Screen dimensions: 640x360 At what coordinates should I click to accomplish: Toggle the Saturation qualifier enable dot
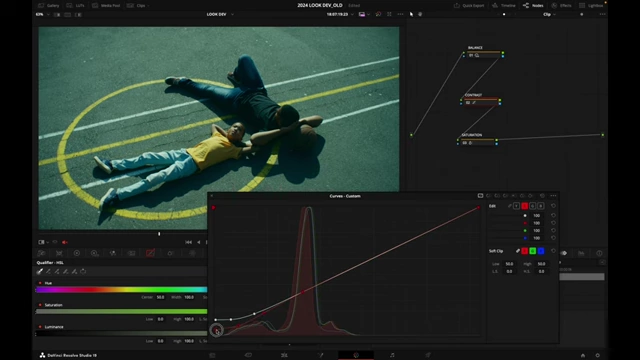point(40,305)
